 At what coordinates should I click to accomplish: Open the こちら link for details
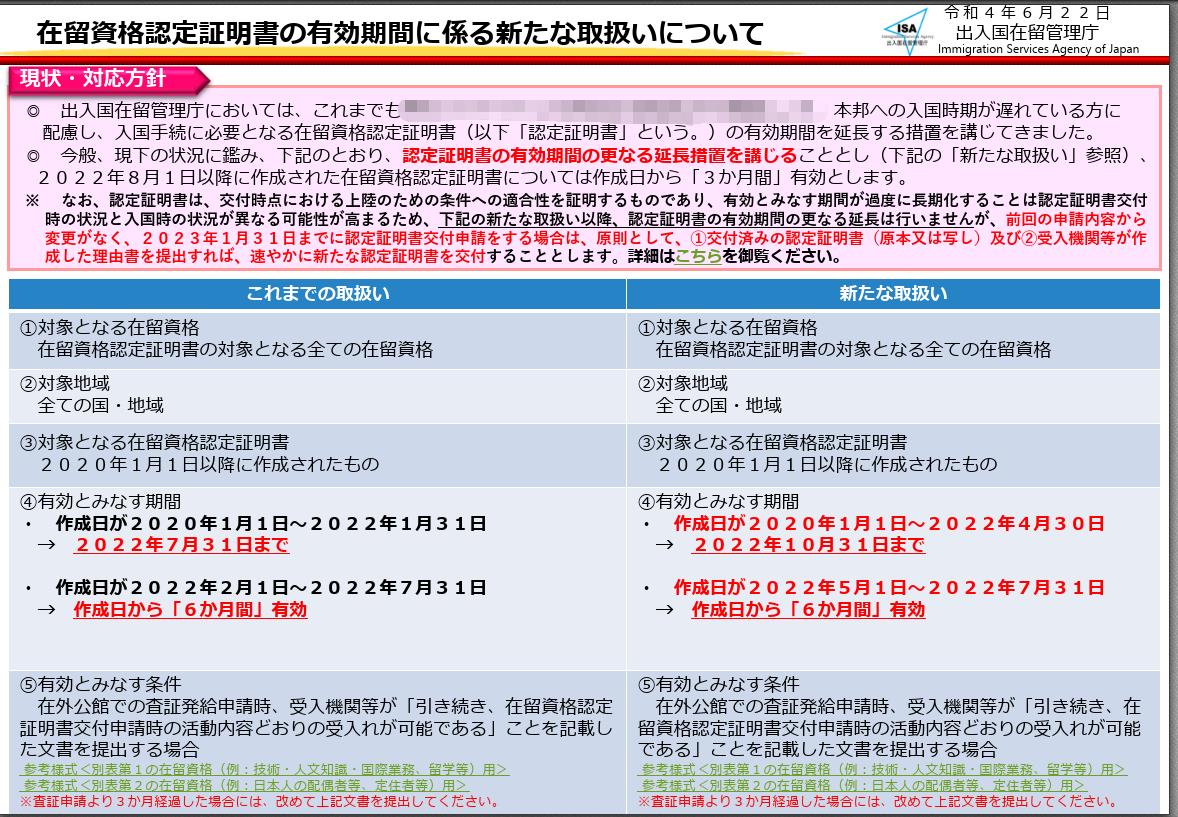click(x=698, y=258)
